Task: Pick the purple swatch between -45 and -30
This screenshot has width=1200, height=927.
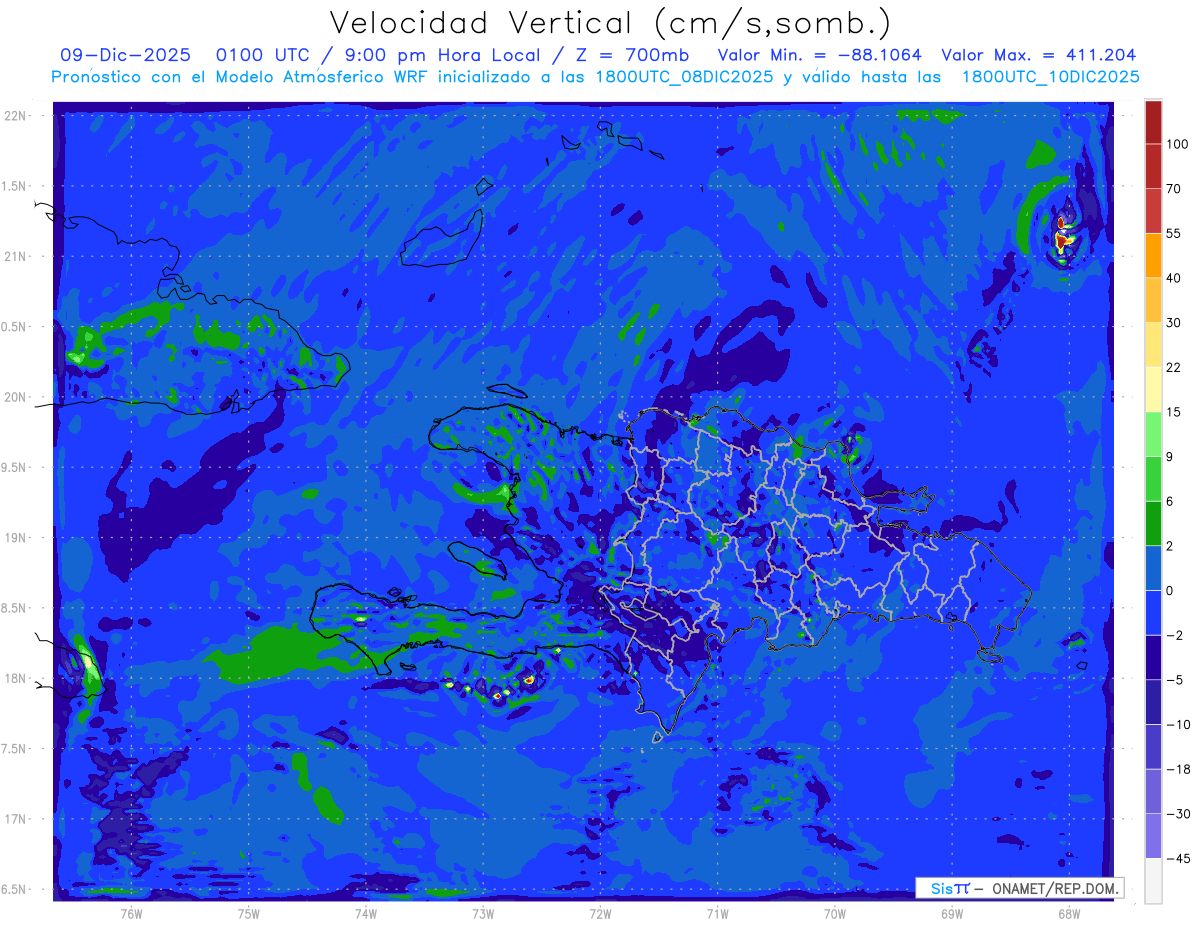Action: [x=1153, y=836]
